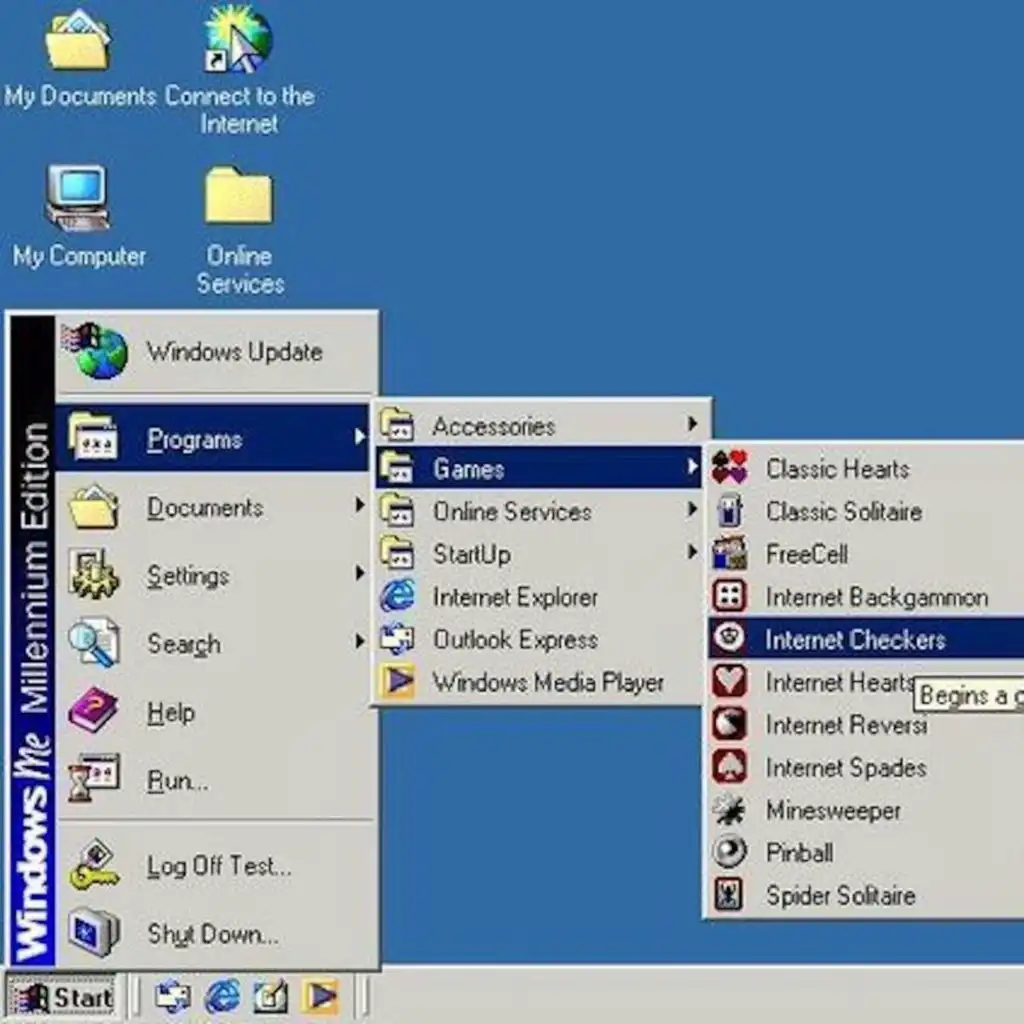Click the Minesweeper mine icon
Viewport: 1024px width, 1024px height.
(729, 810)
